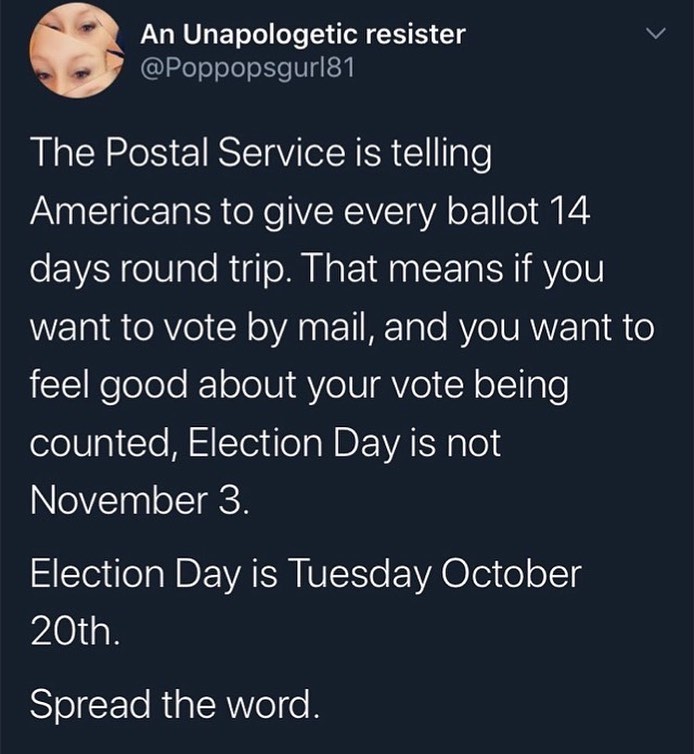The image size is (694, 754).
Task: Select the '20th.' text
Action: [75, 632]
